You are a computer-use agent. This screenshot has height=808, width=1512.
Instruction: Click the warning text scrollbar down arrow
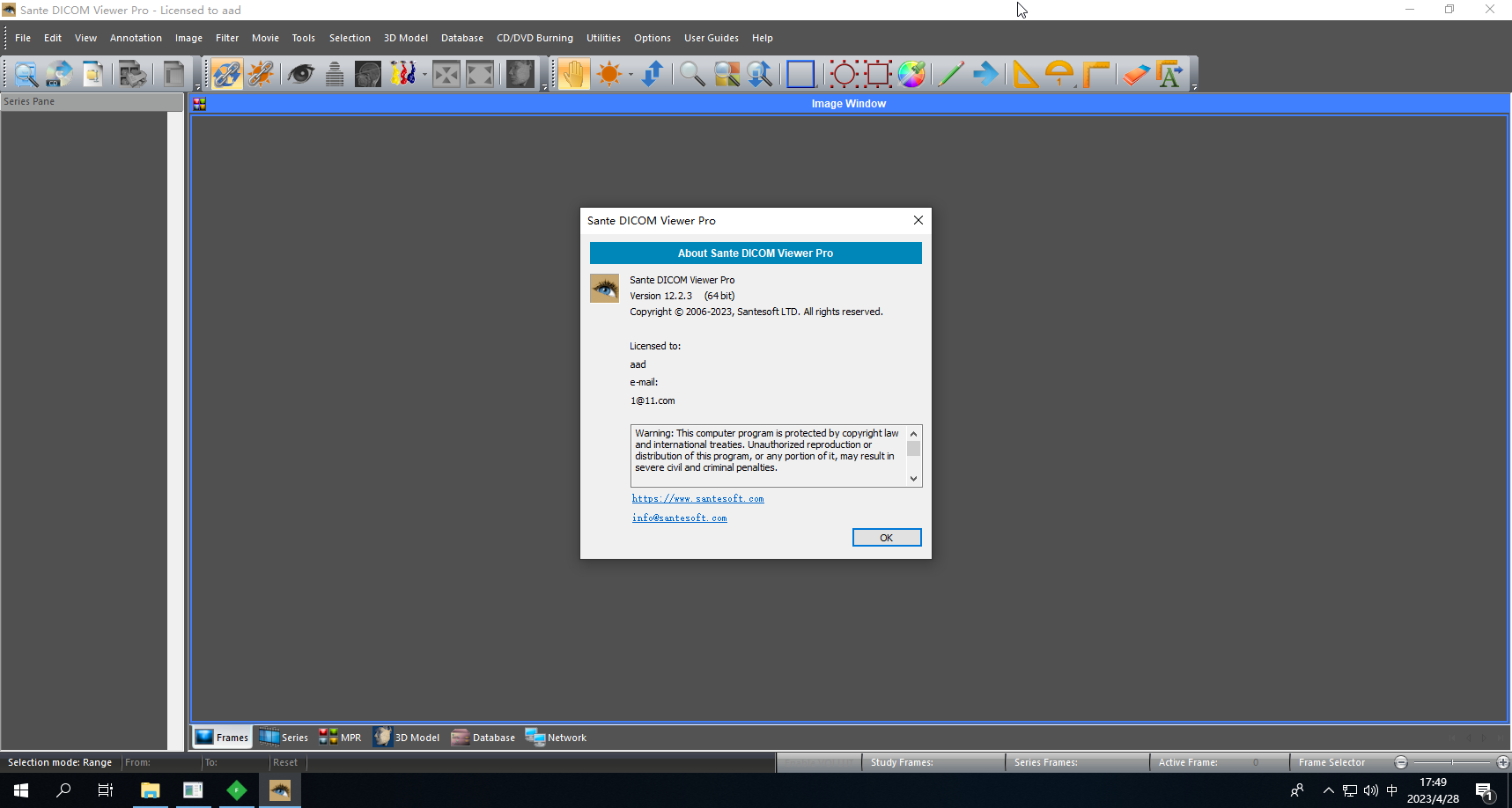tap(914, 479)
